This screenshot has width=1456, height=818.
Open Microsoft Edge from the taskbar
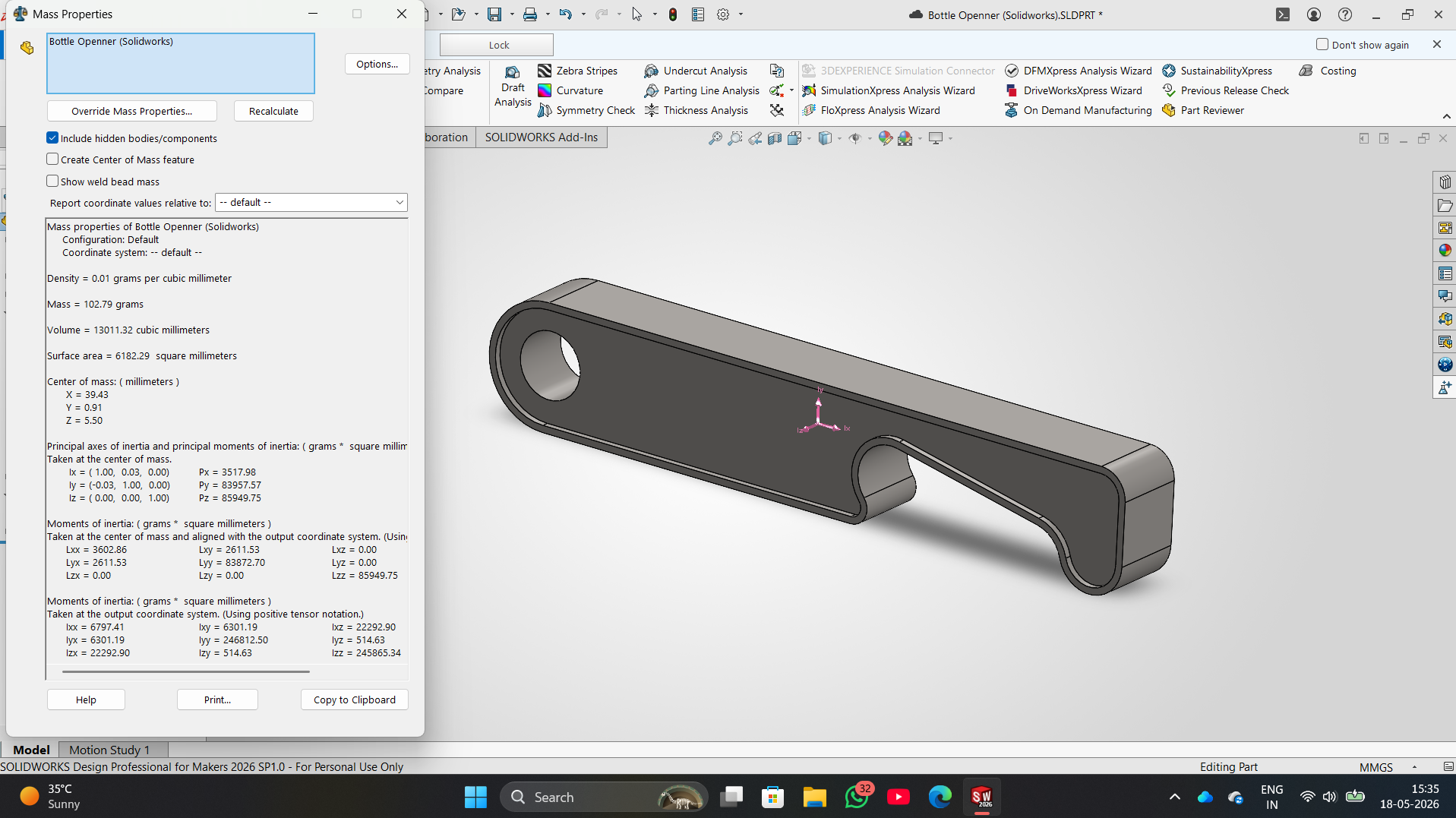tap(940, 797)
